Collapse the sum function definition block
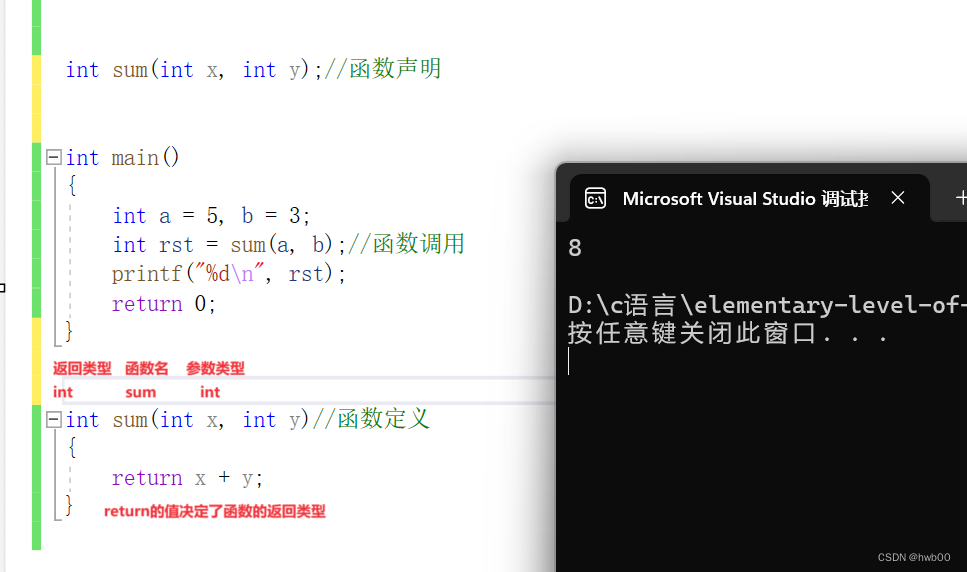967x572 pixels. 54,420
